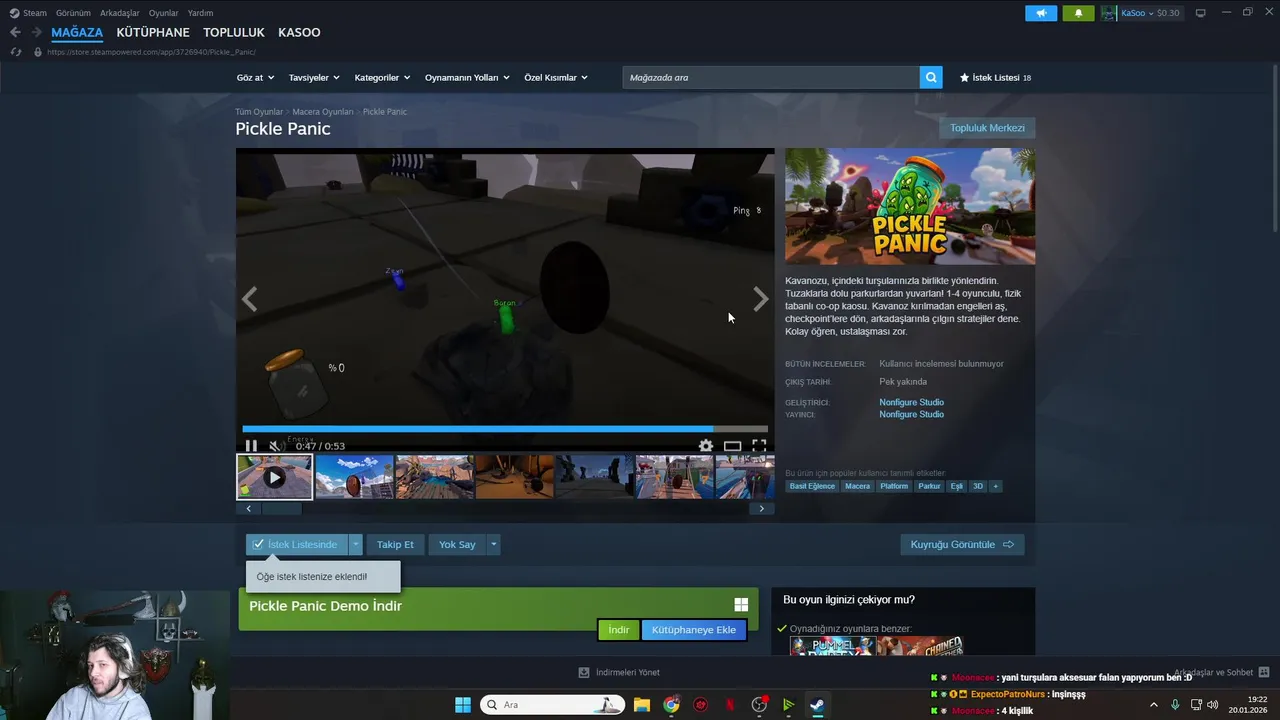
Task: Open Chrome from the taskbar
Action: tap(671, 705)
